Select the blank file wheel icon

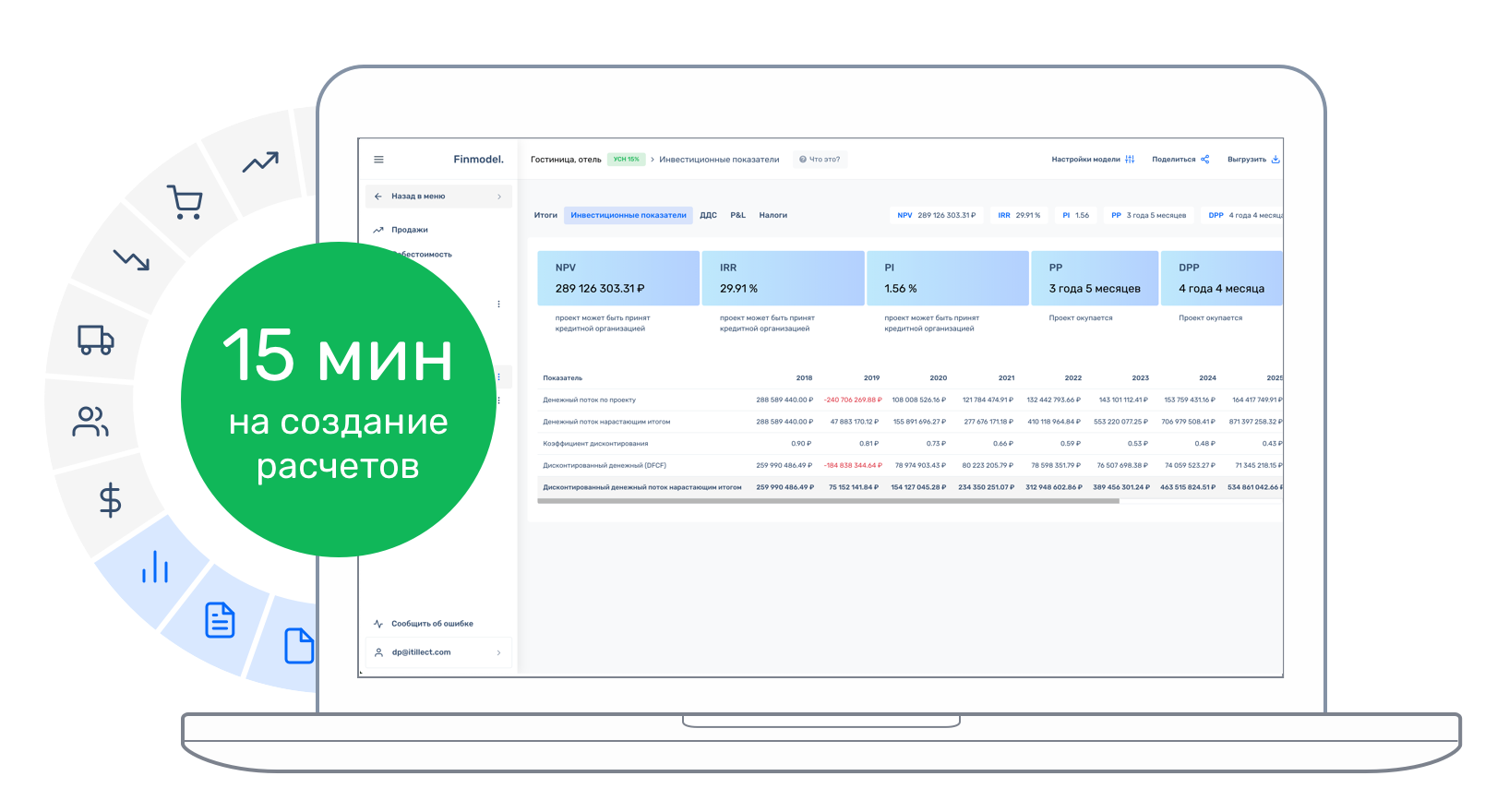tap(299, 645)
